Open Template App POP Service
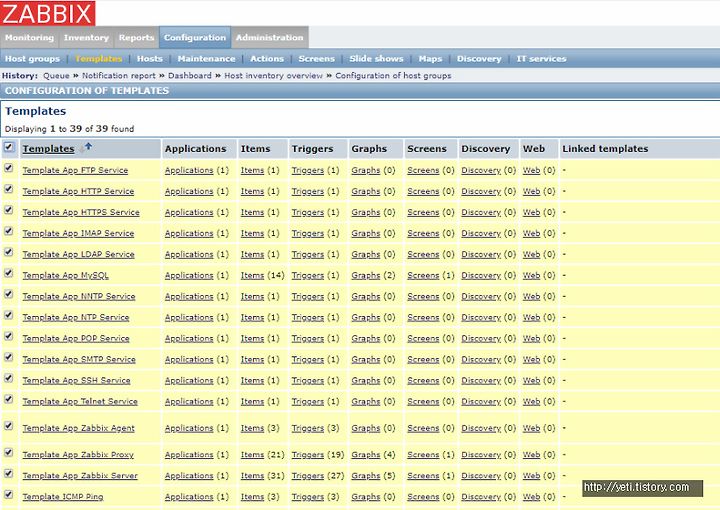Viewport: 720px width, 510px height. [x=76, y=339]
